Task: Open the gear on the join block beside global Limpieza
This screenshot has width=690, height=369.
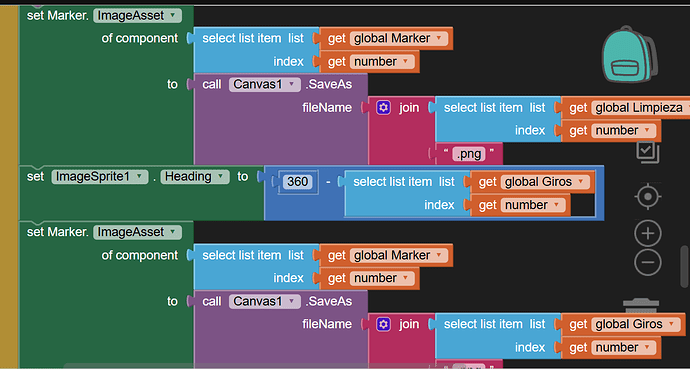Action: pyautogui.click(x=384, y=108)
